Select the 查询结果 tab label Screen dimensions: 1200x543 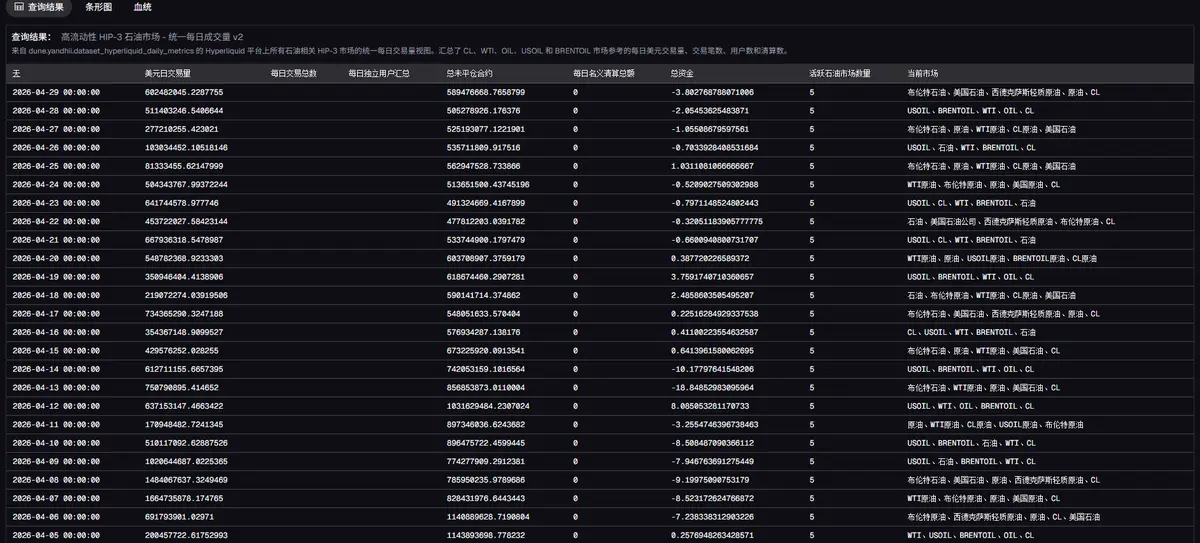(x=45, y=7)
